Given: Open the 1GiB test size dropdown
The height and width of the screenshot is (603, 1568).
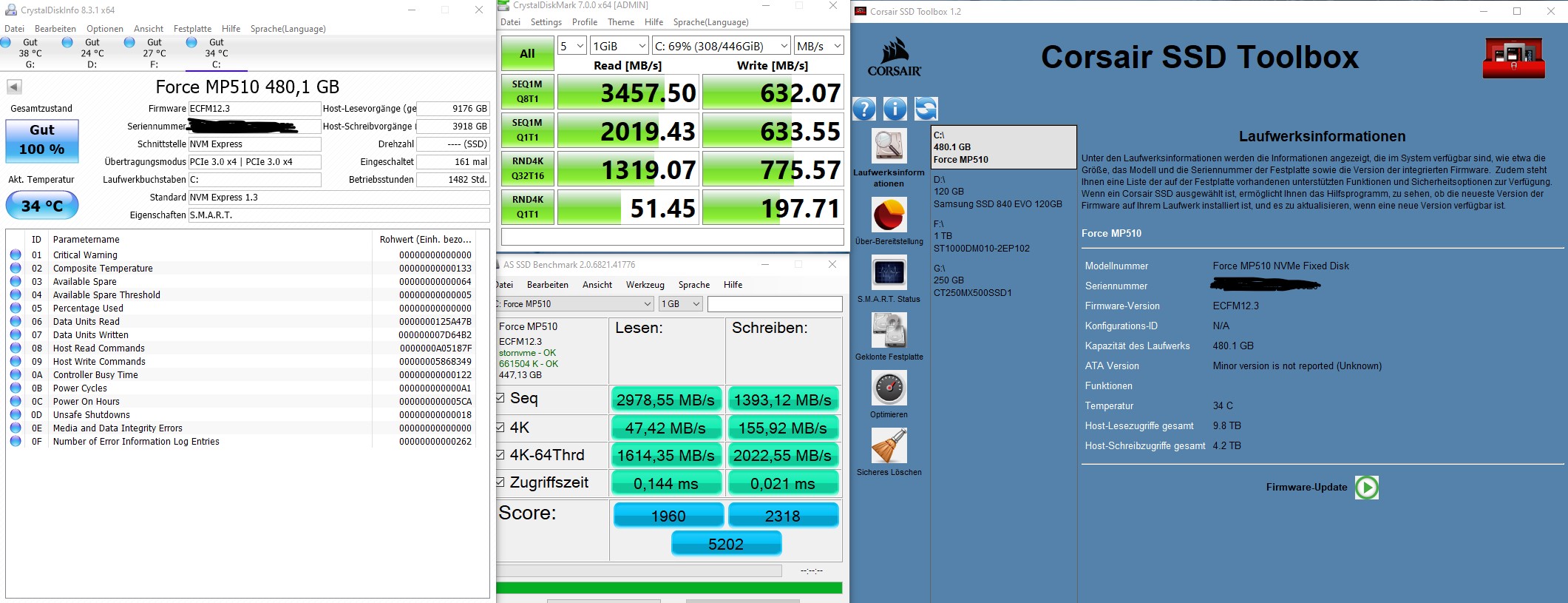Looking at the screenshot, I should coord(620,46).
